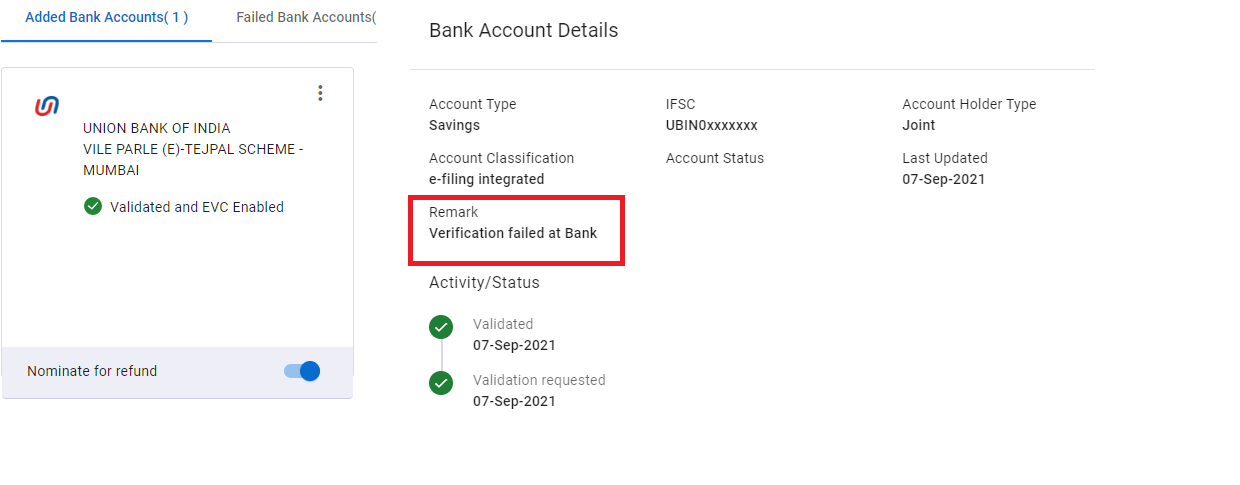1240x485 pixels.
Task: Click the Verification failed at Bank remark
Action: tap(513, 233)
